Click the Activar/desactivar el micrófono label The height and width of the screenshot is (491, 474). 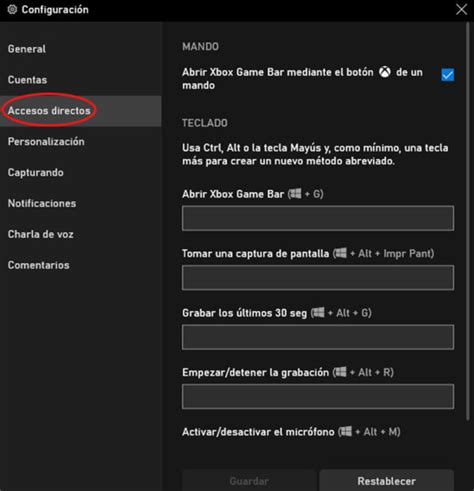point(291,432)
